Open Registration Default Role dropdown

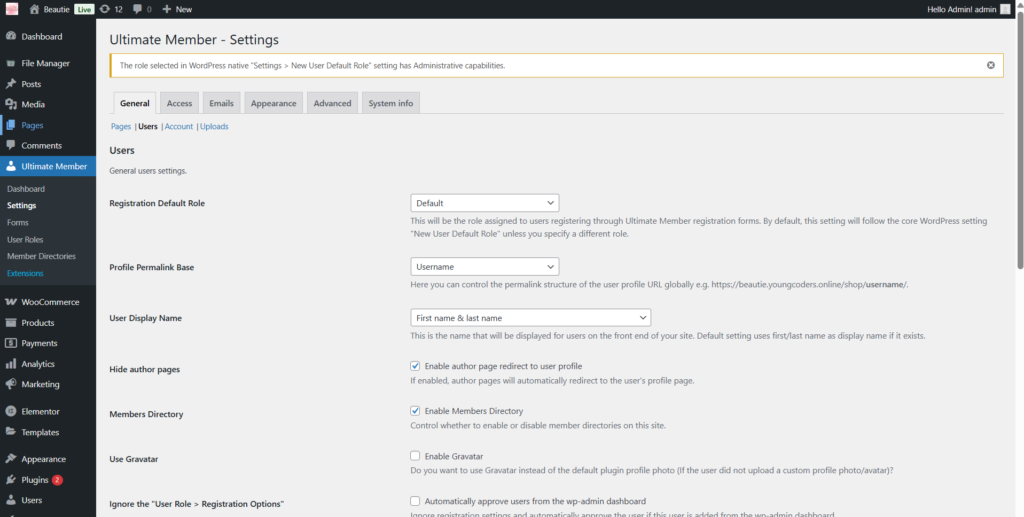click(x=484, y=203)
